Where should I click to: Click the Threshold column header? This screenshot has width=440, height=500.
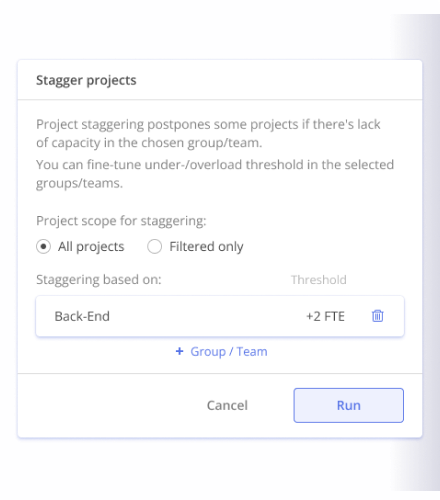pyautogui.click(x=319, y=280)
